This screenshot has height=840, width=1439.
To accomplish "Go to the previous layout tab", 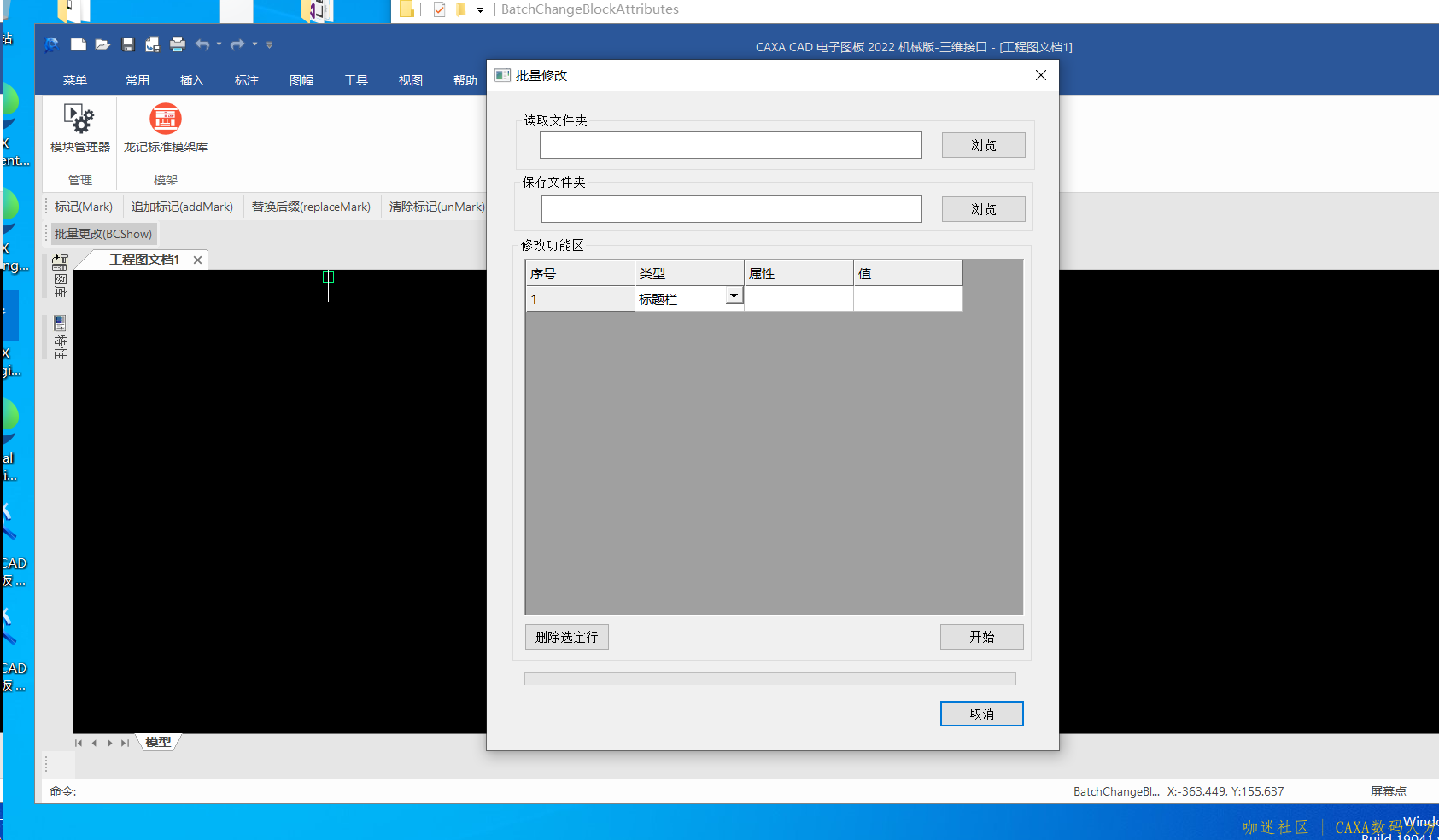I will click(94, 743).
